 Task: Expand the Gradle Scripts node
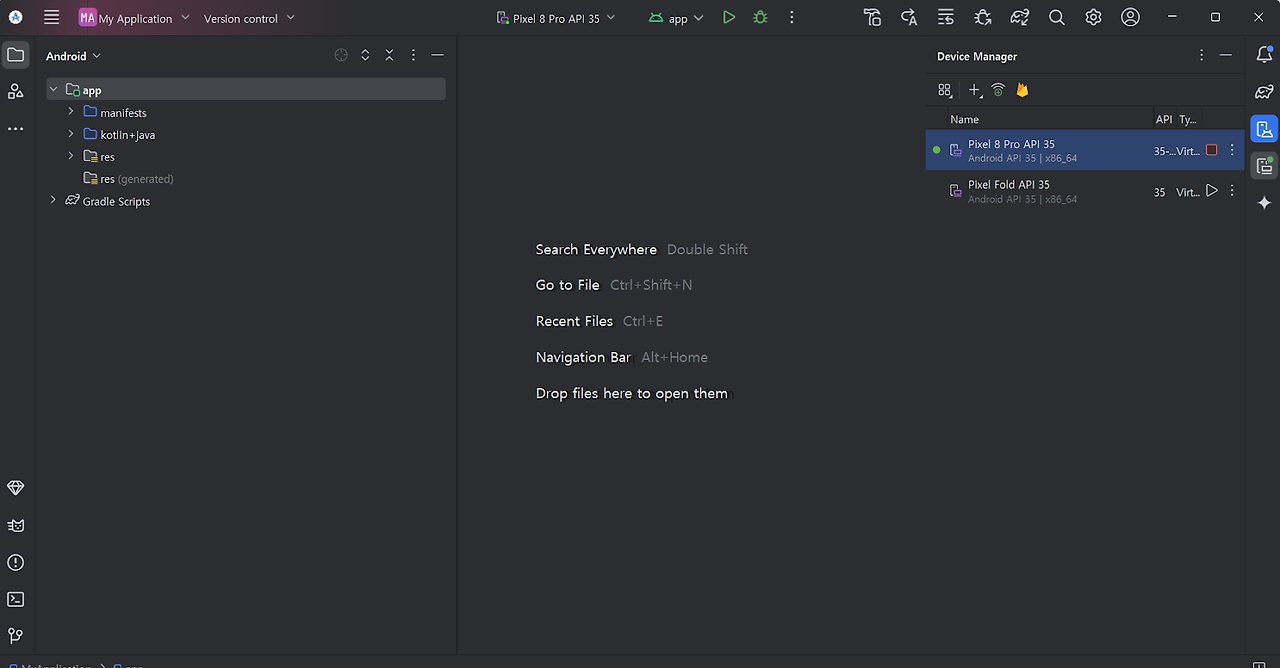click(x=52, y=200)
